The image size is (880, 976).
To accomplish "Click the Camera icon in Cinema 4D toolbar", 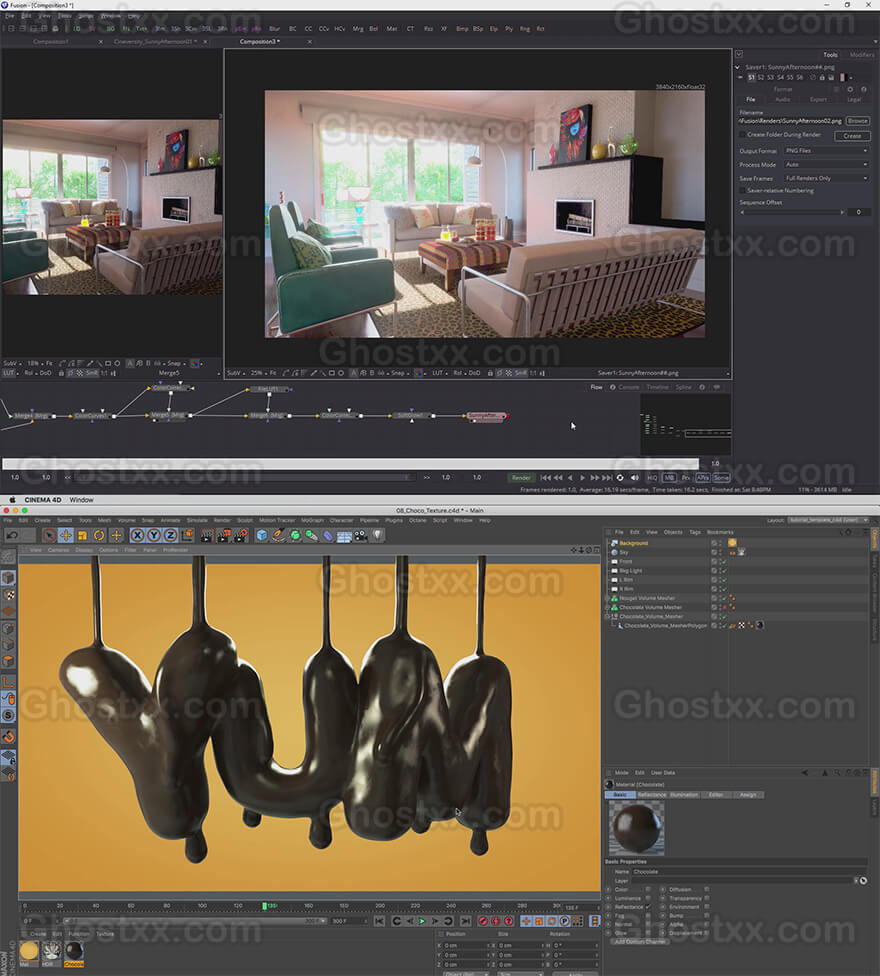I will click(360, 535).
